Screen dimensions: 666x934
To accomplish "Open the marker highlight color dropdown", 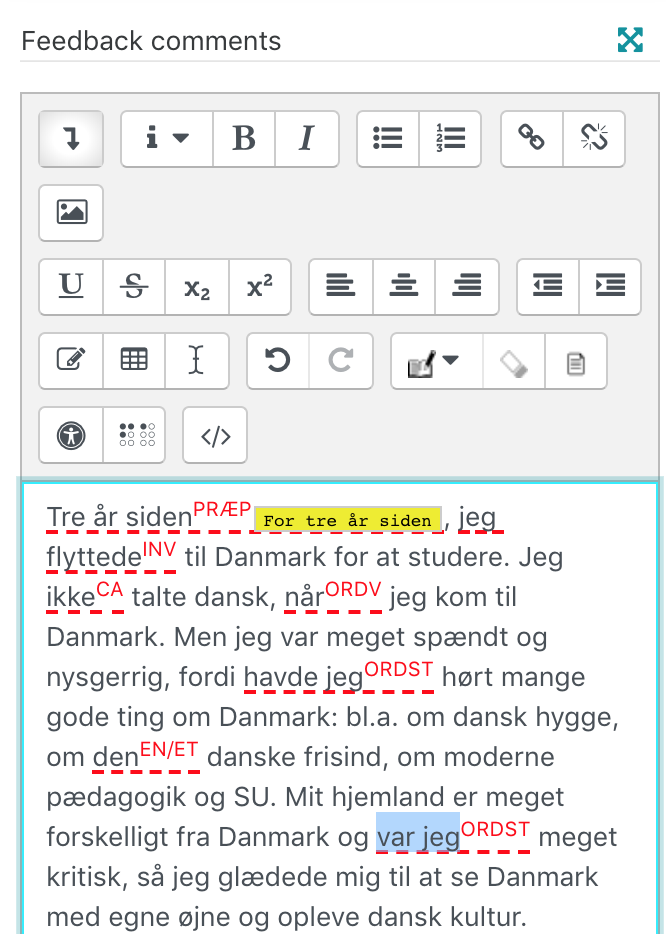I will [x=437, y=360].
